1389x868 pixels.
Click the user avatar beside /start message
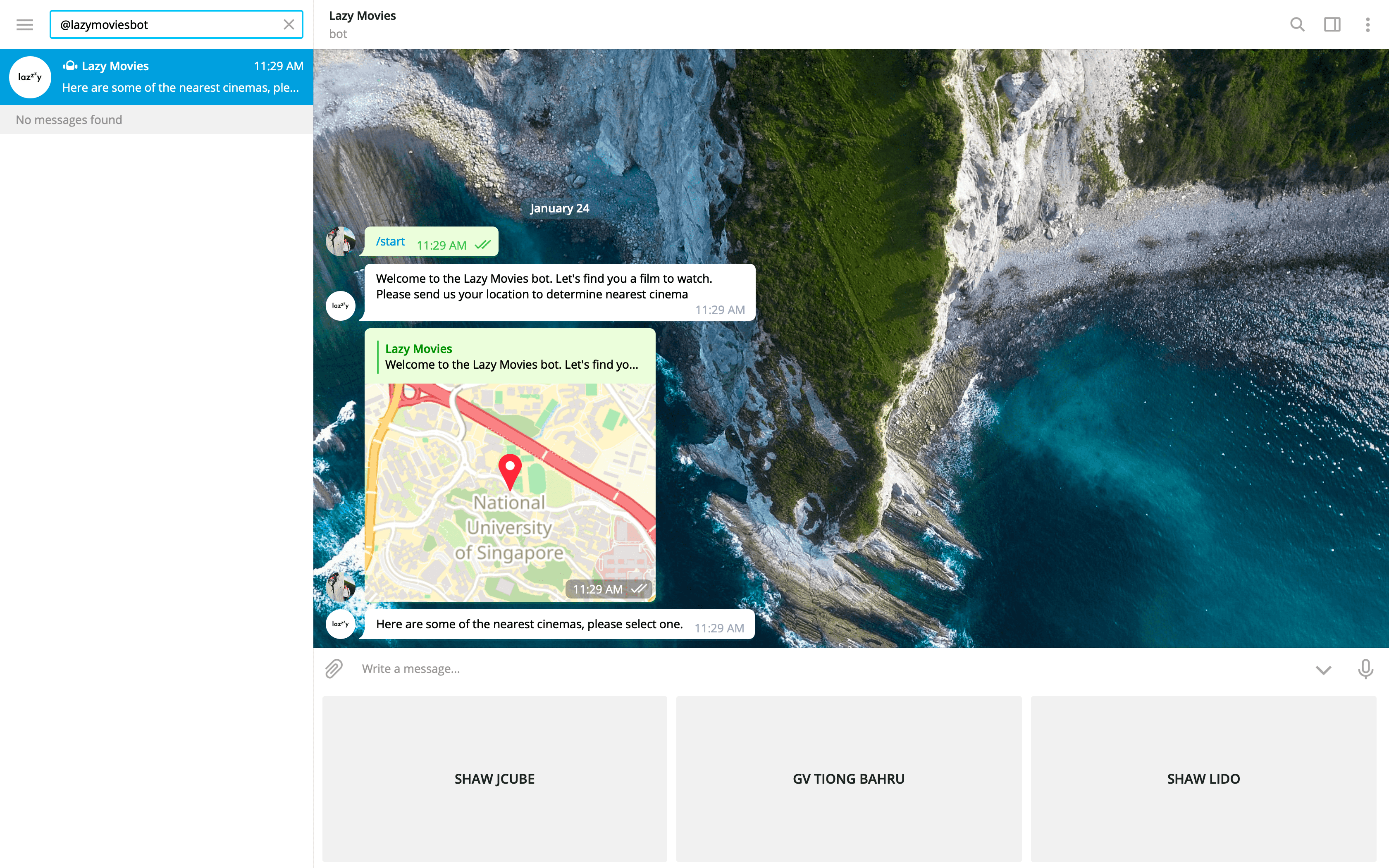click(340, 241)
